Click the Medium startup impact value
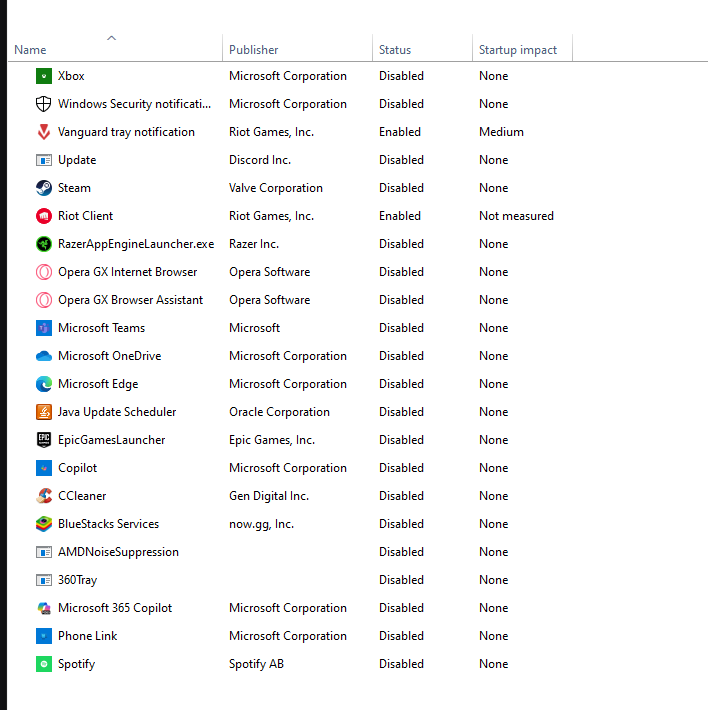The image size is (708, 710). coord(501,132)
